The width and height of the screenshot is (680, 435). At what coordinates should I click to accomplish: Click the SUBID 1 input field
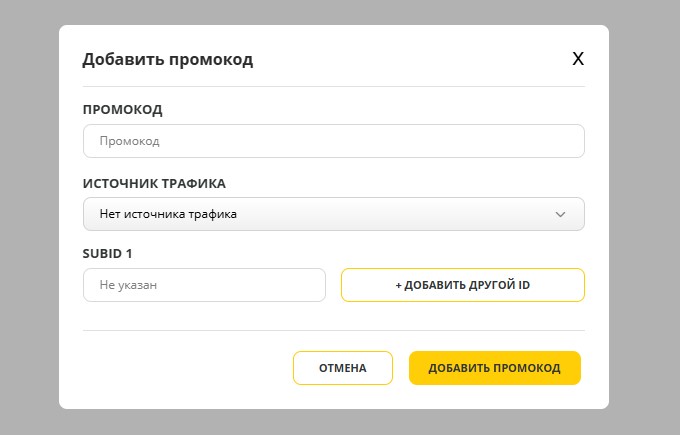(x=204, y=285)
